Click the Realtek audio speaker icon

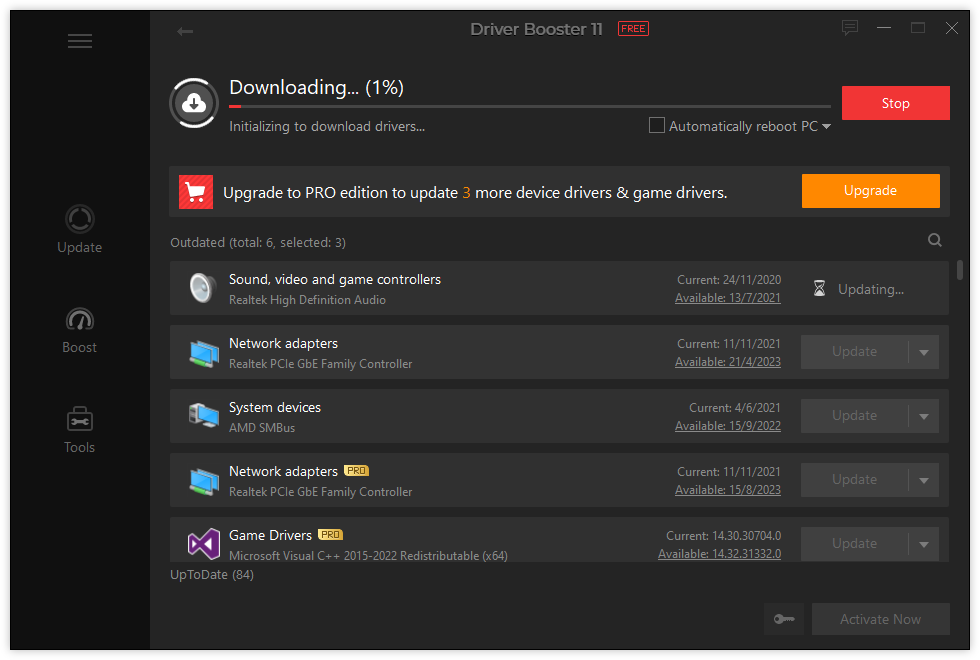pos(202,288)
